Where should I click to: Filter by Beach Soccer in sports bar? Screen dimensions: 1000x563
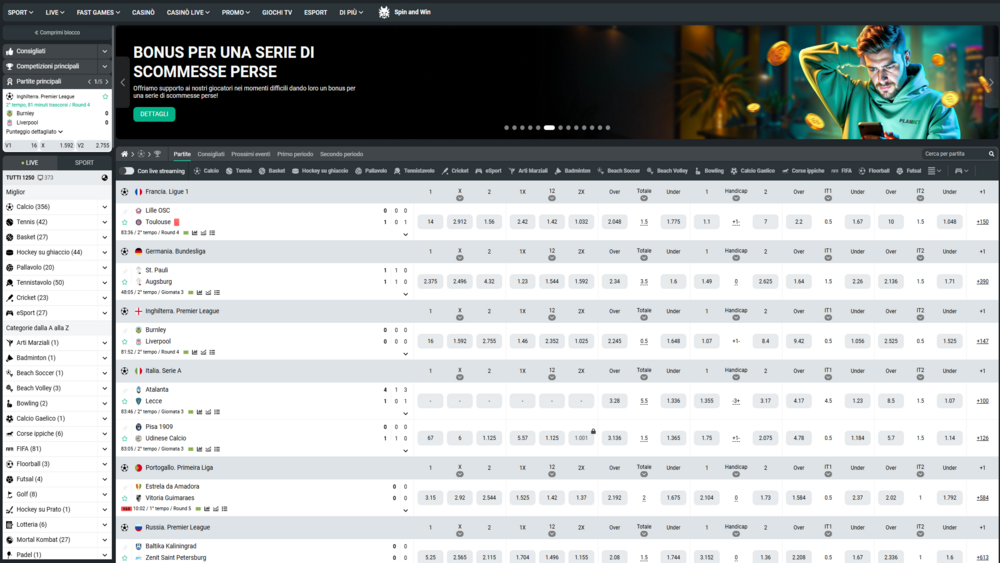pos(618,171)
